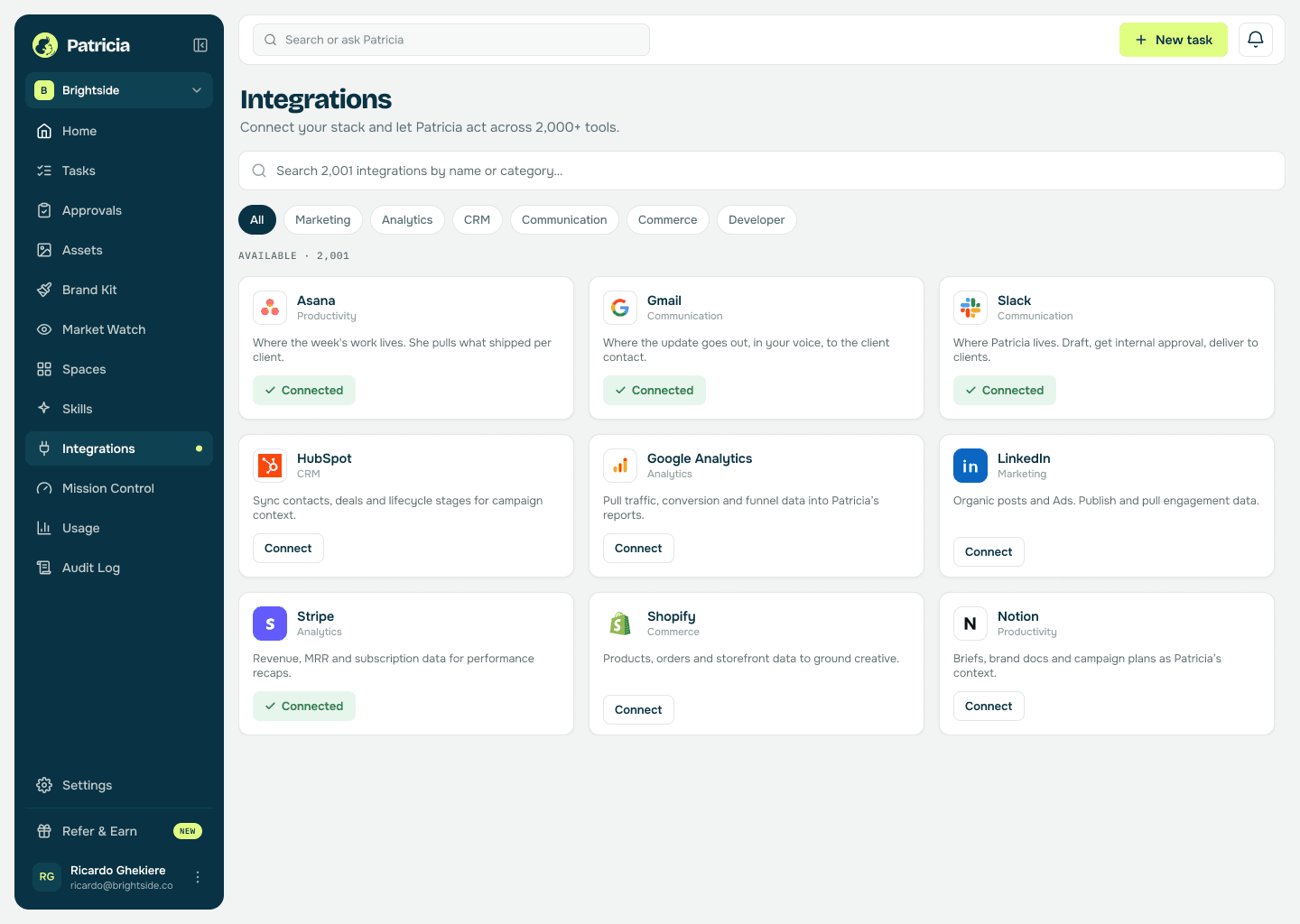Screen dimensions: 1300x924
Task: Filter integrations by CRM
Action: tap(478, 220)
